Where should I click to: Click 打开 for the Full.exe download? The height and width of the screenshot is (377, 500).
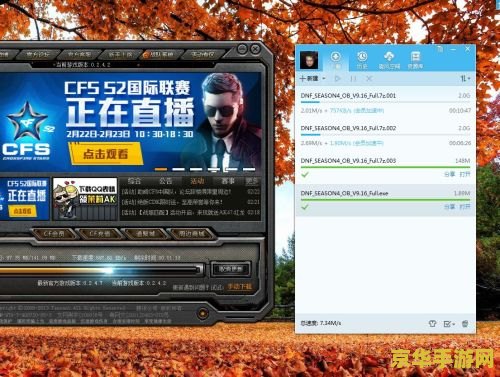pyautogui.click(x=465, y=207)
